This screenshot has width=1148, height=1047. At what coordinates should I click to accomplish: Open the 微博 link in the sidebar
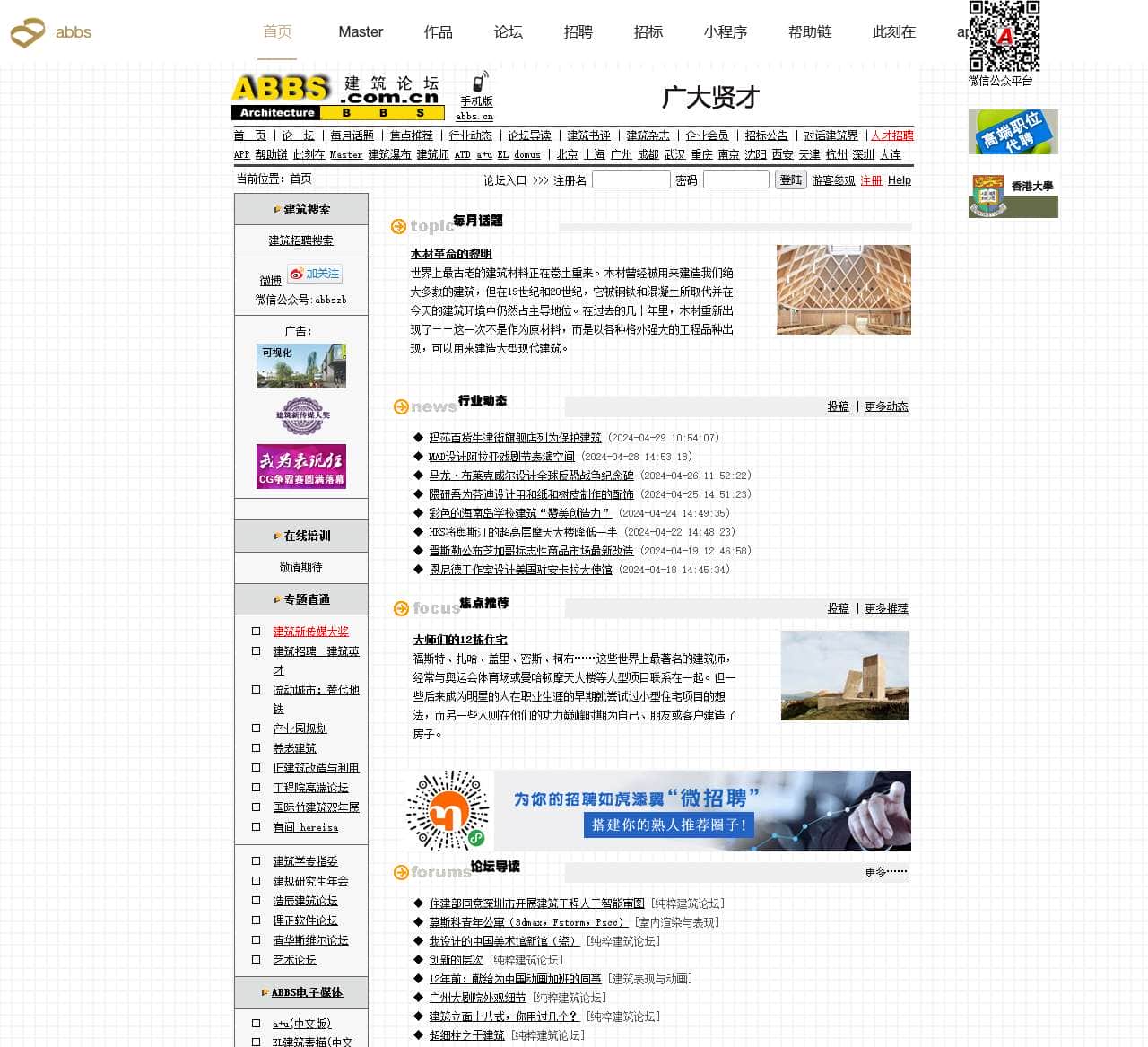click(x=271, y=281)
